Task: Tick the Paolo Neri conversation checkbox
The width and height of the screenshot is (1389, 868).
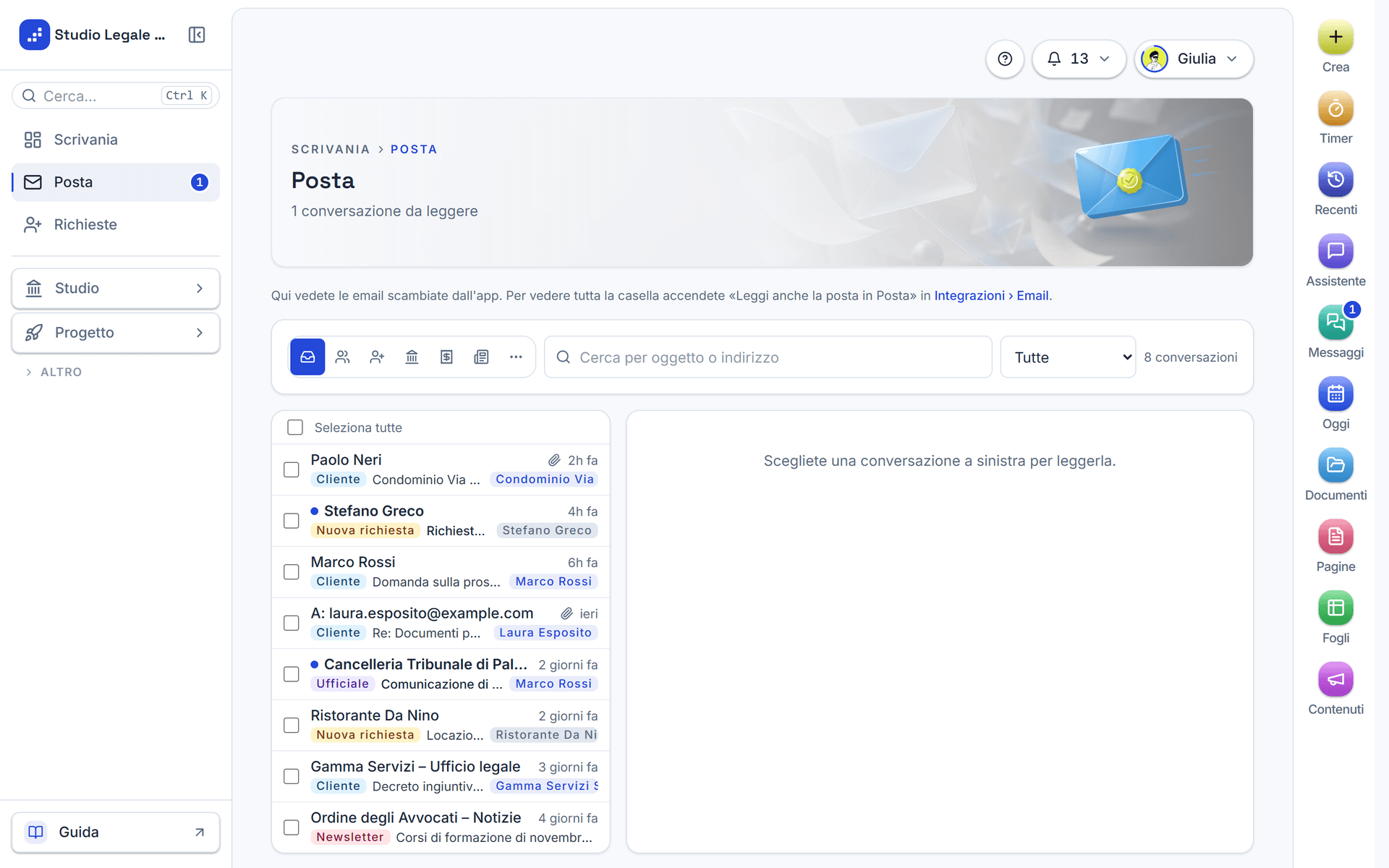Action: click(292, 469)
